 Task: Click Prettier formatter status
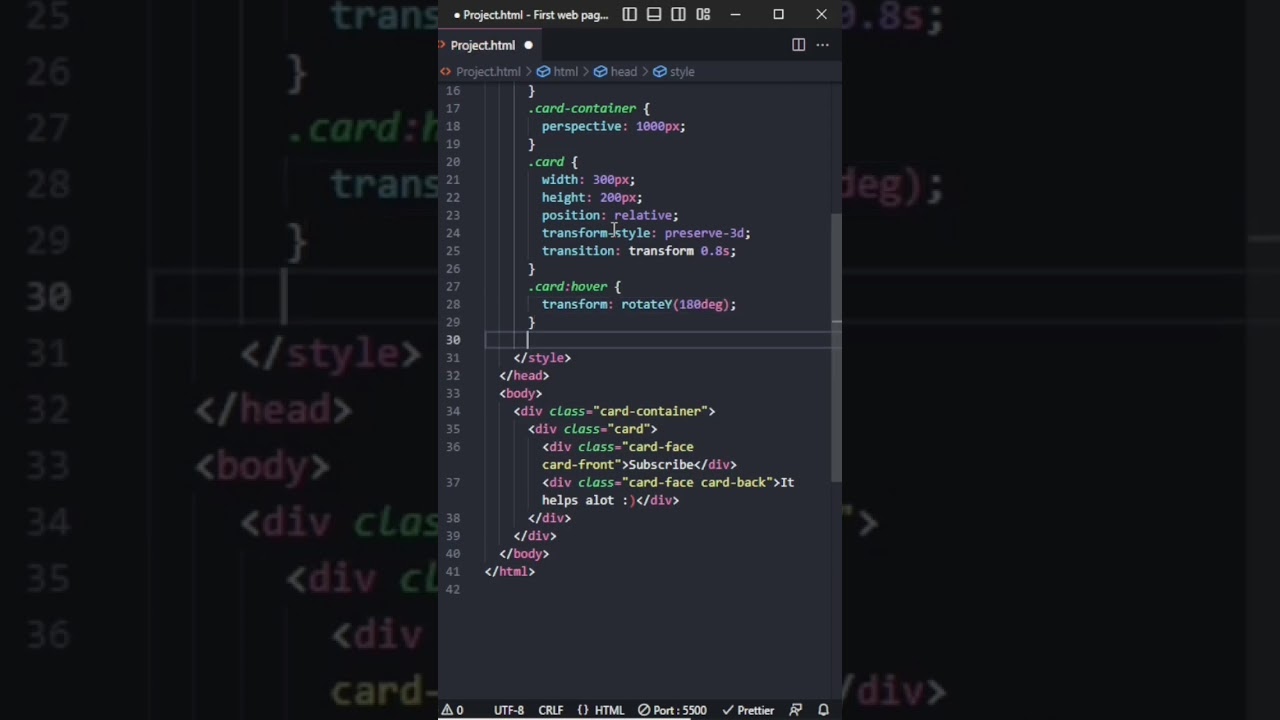[748, 710]
